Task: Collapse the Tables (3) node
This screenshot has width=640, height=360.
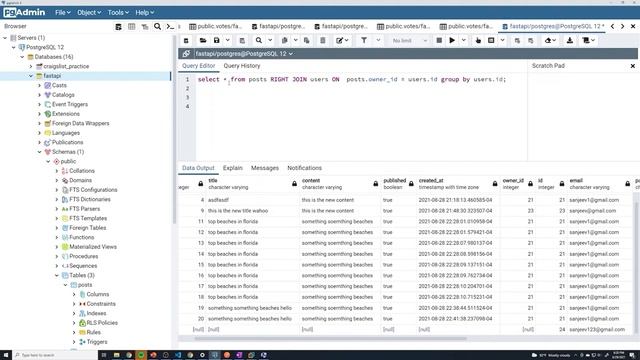Action: coord(57,276)
